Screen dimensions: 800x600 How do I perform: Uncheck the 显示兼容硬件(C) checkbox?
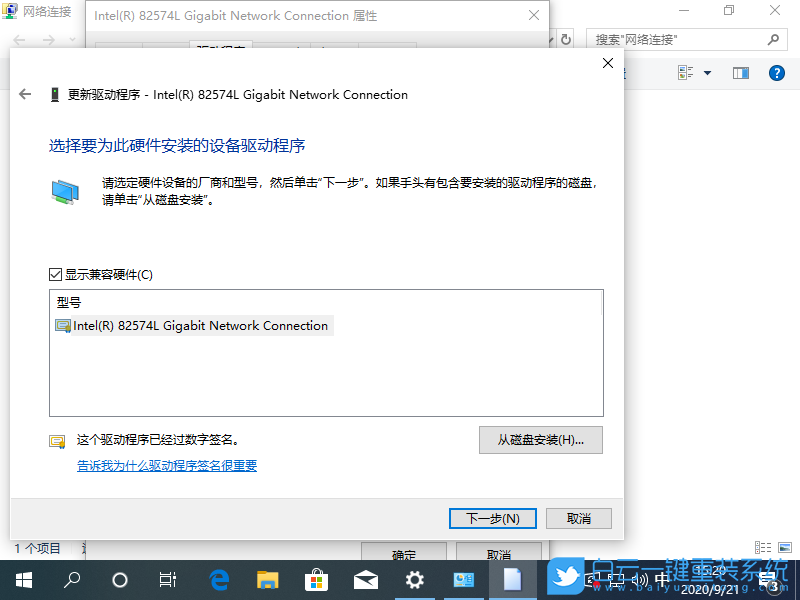pos(55,273)
